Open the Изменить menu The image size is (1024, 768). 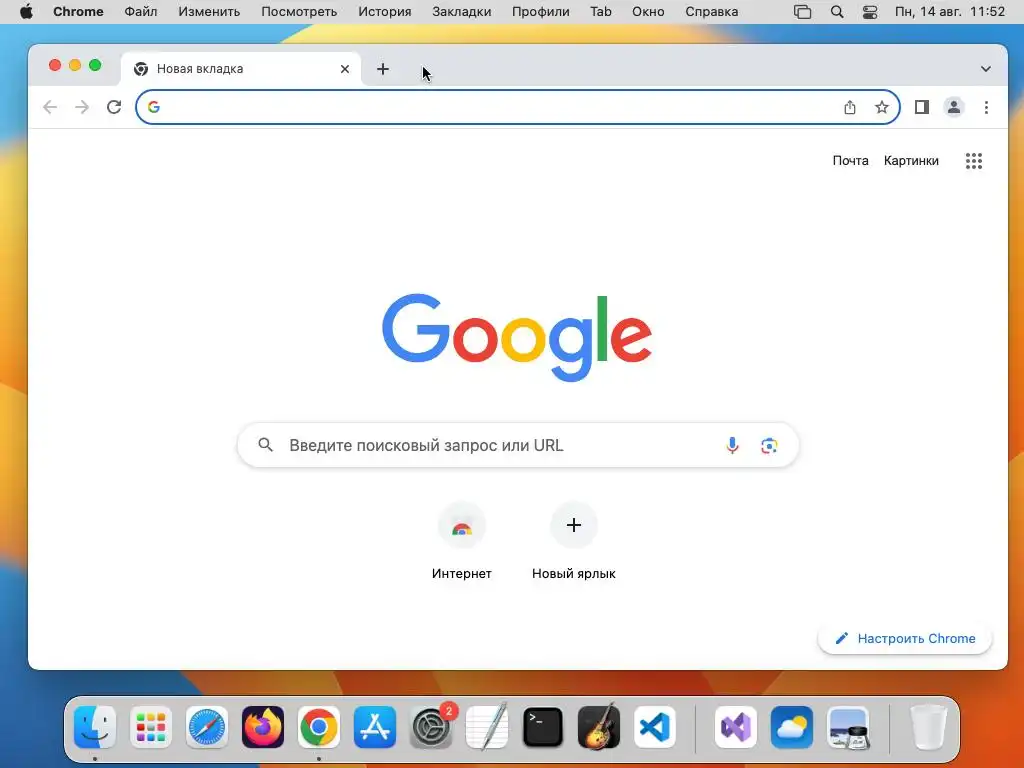click(209, 12)
